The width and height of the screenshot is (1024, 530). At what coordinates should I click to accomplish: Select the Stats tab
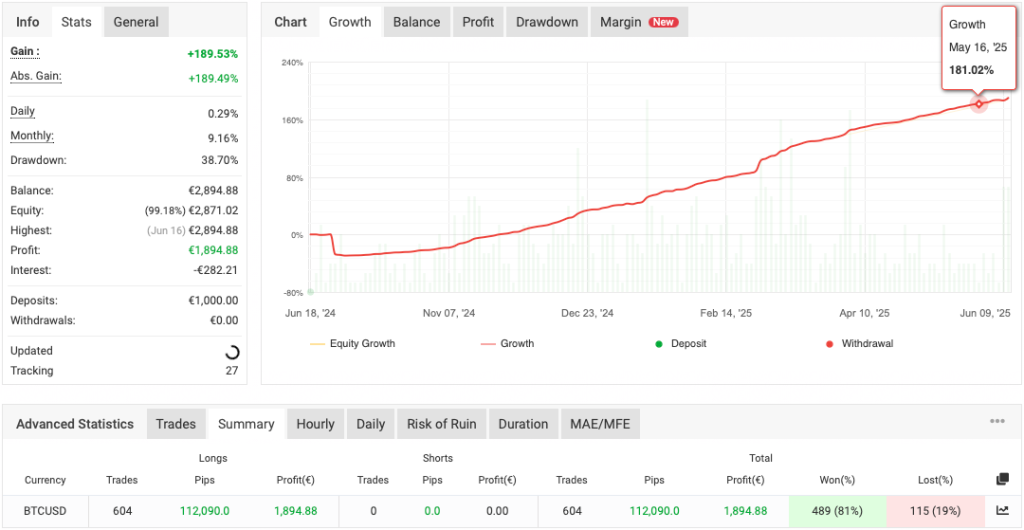[x=76, y=22]
